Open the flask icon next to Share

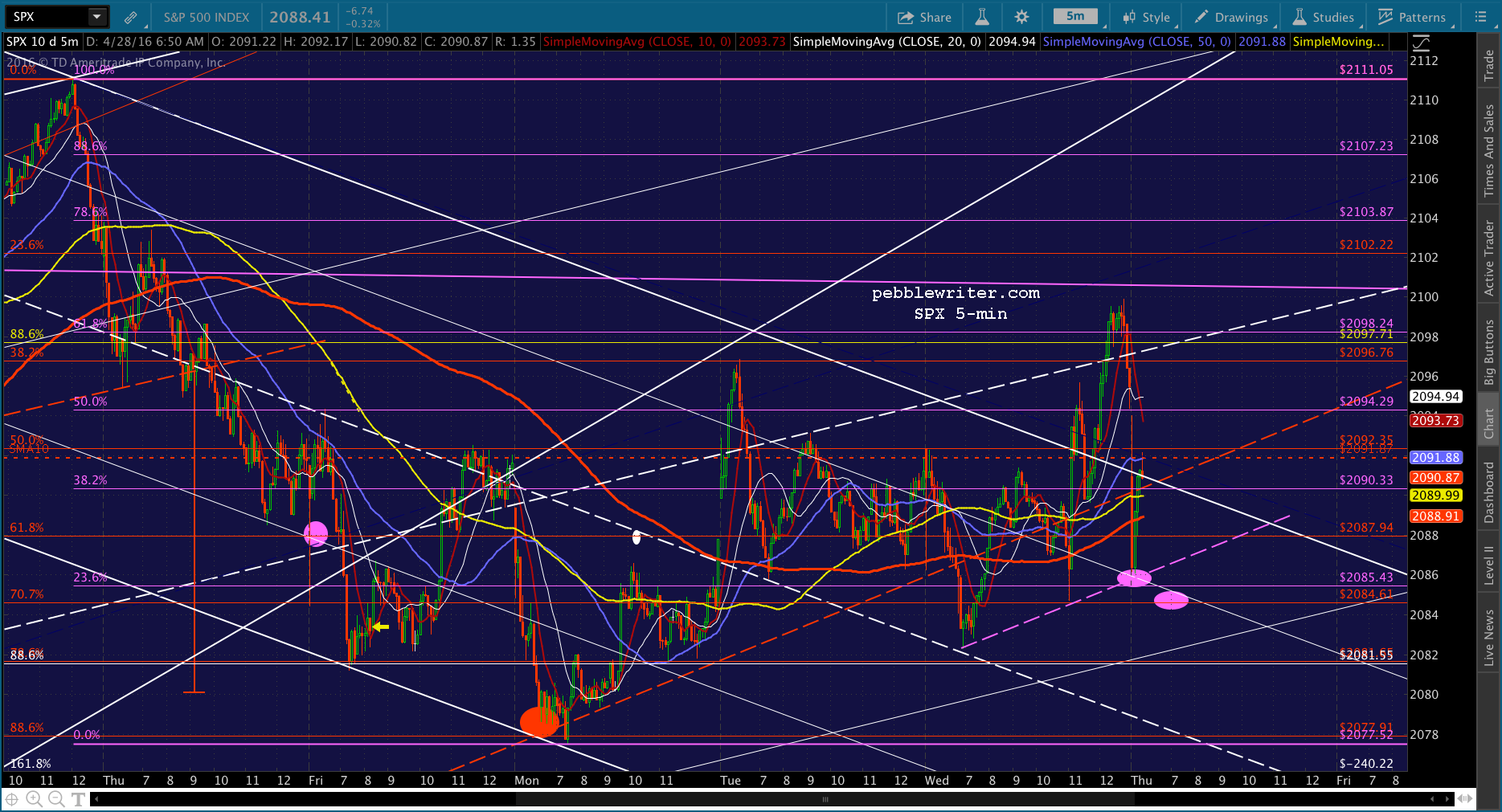[981, 17]
